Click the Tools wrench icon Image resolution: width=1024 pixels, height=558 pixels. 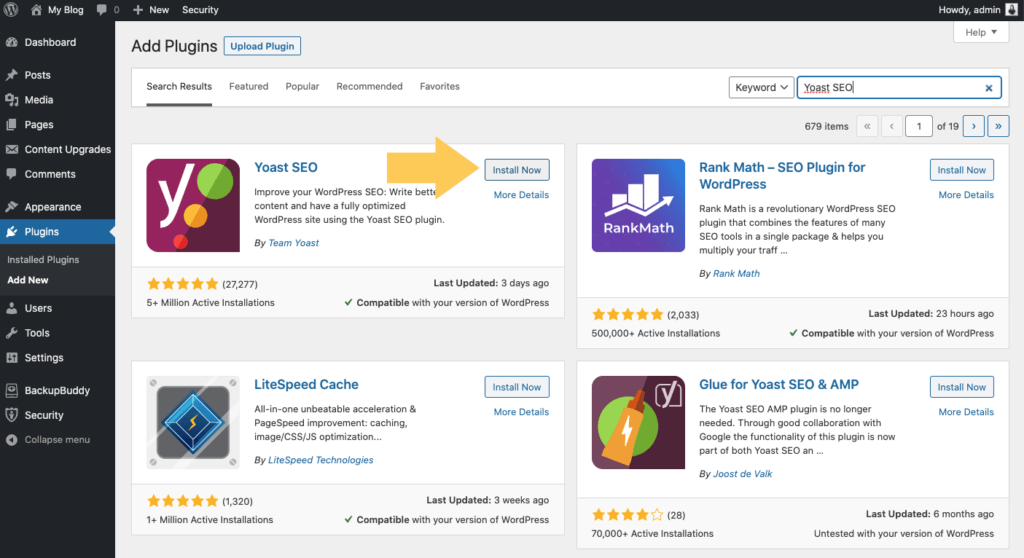click(x=12, y=333)
